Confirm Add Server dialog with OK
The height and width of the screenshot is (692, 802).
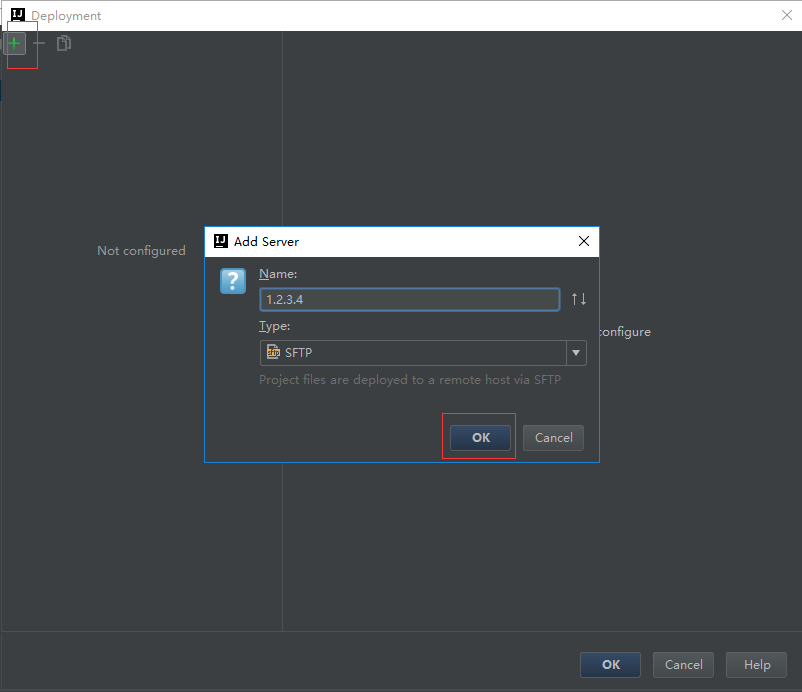pos(480,437)
